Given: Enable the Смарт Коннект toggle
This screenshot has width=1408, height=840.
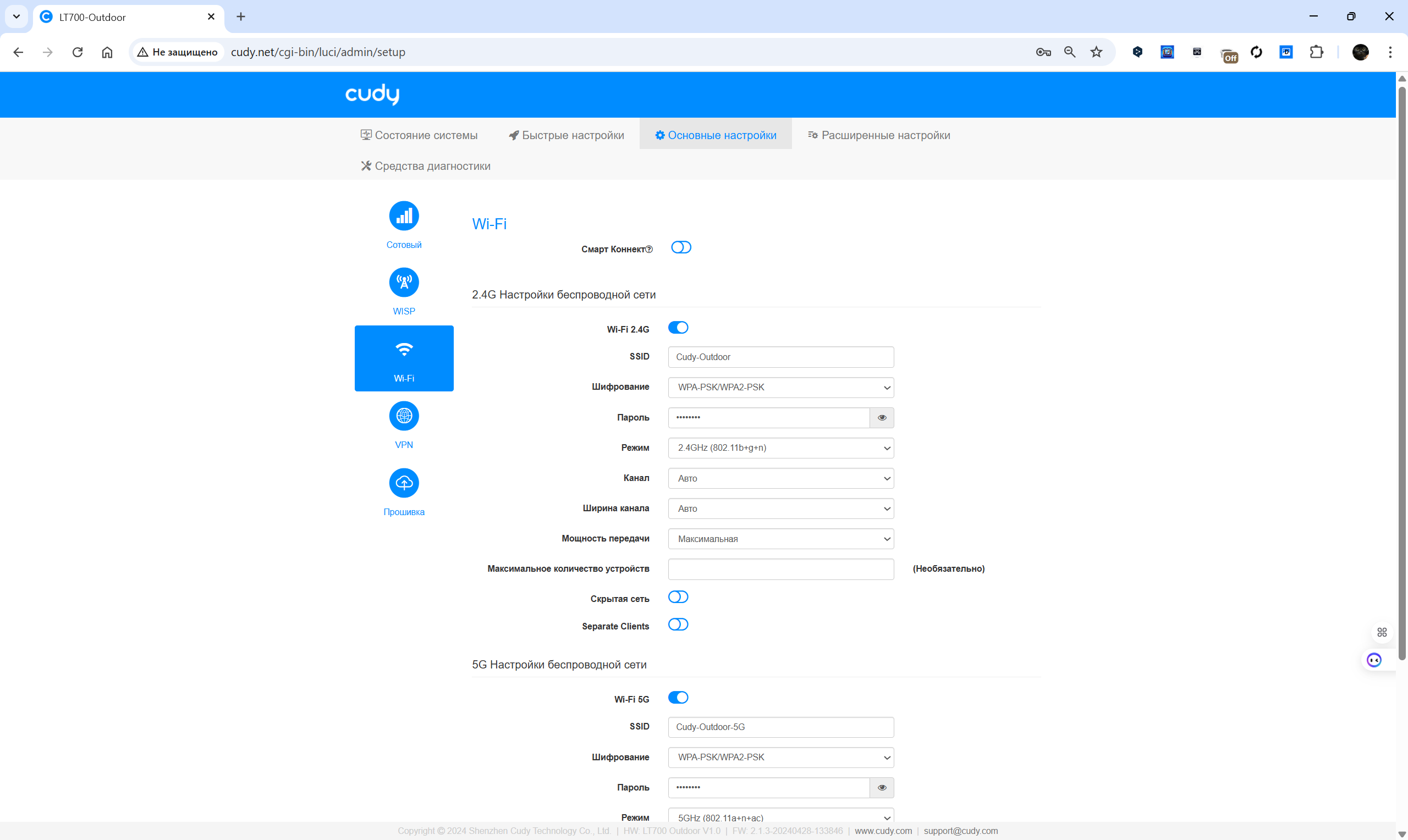Looking at the screenshot, I should tap(680, 247).
